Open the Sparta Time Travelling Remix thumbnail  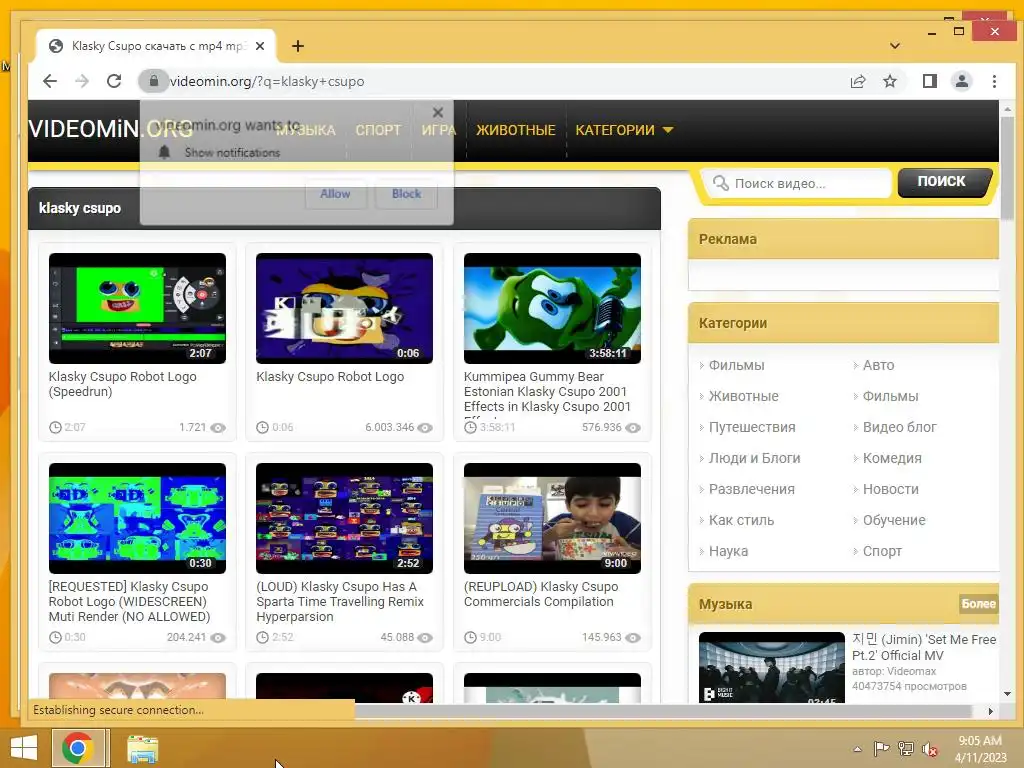(x=344, y=519)
